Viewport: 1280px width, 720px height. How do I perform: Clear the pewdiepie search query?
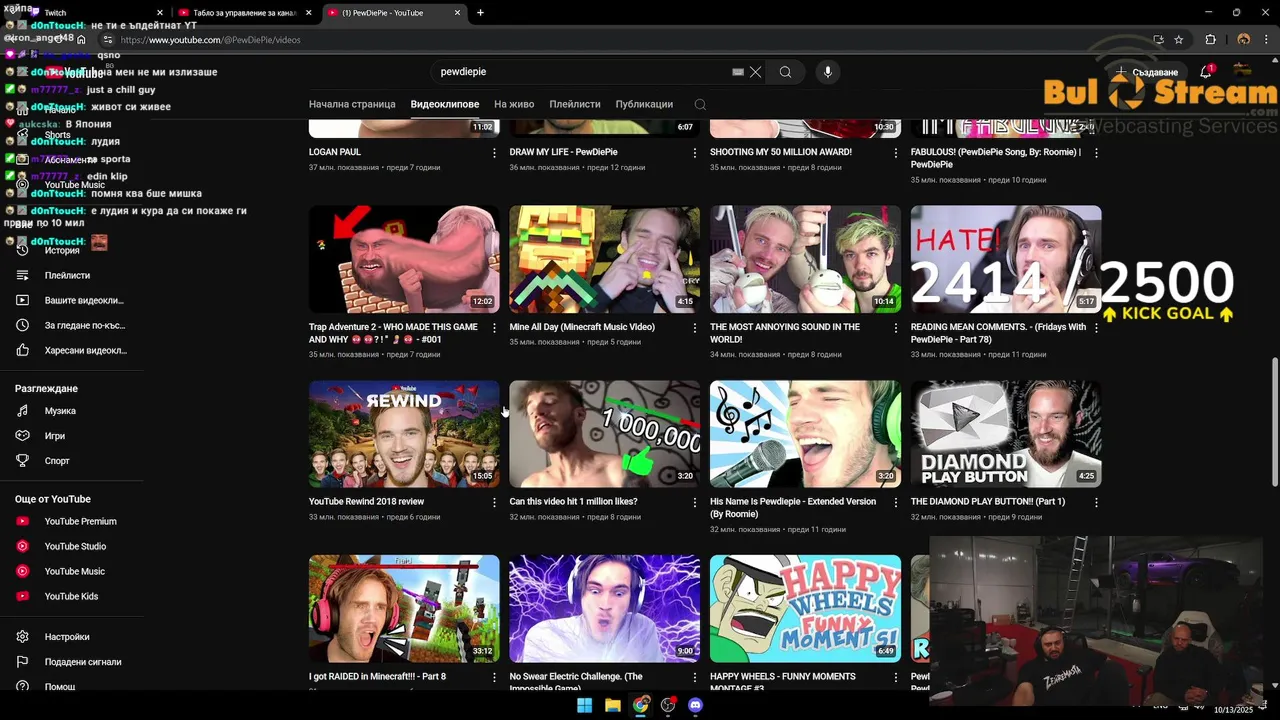click(756, 72)
